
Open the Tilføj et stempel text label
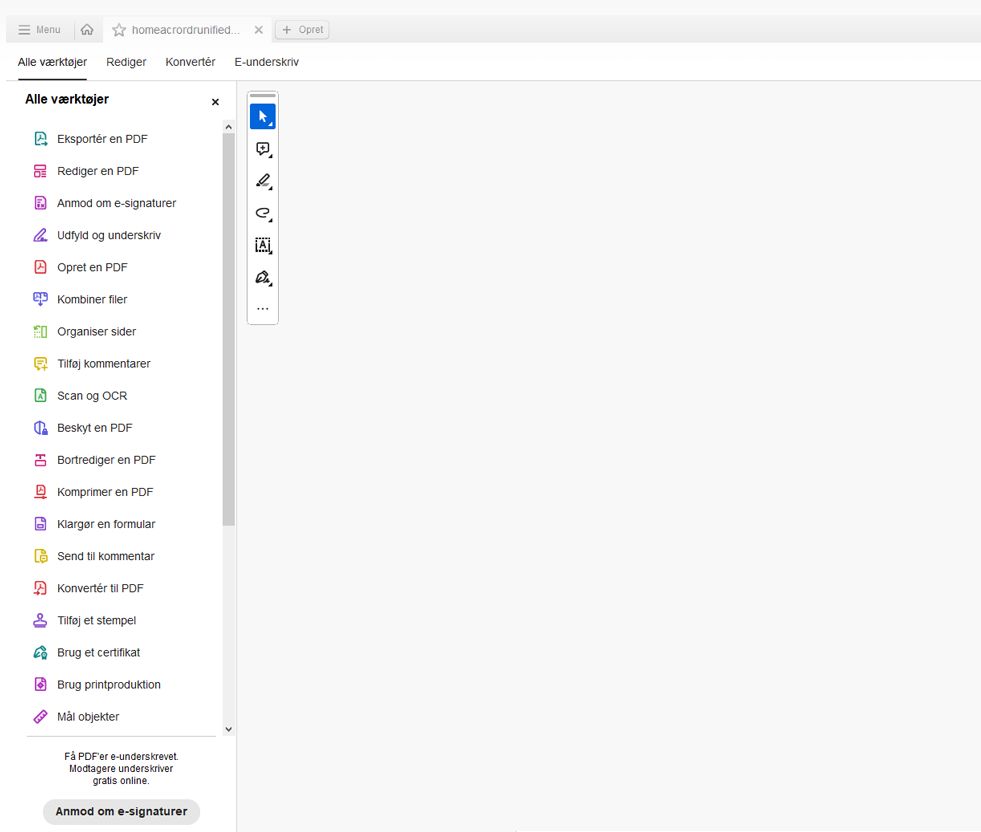[96, 621]
